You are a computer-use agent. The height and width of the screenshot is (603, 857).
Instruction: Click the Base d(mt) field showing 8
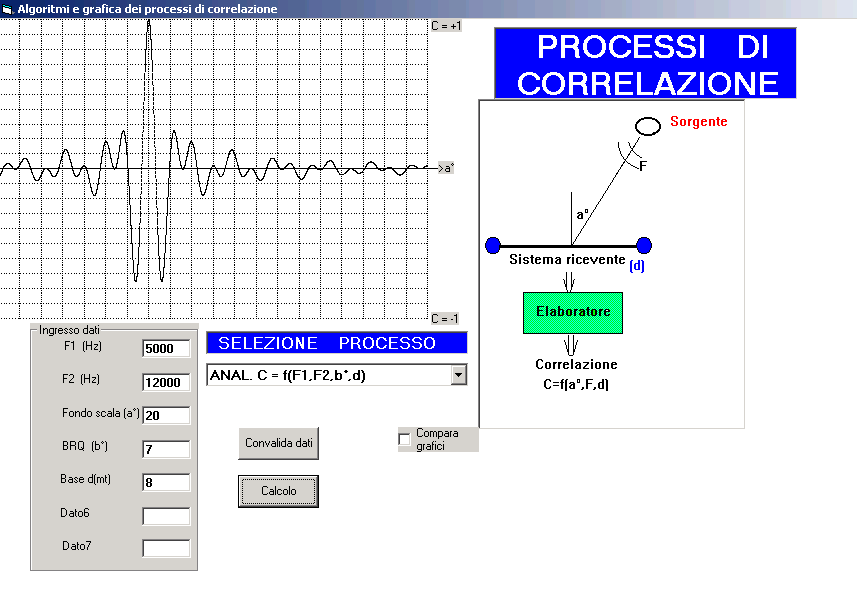pyautogui.click(x=166, y=482)
